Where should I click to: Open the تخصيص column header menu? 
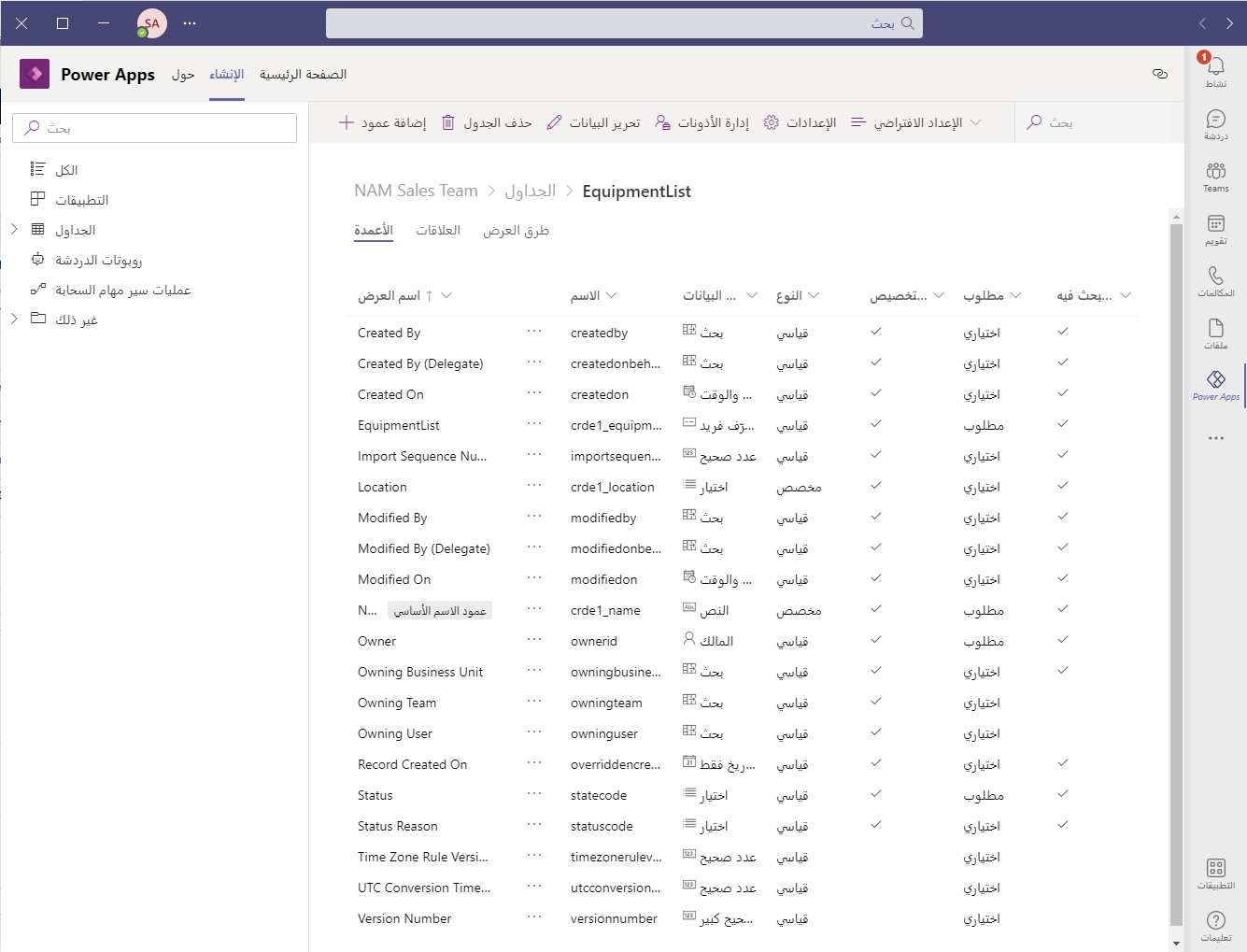[x=907, y=295]
